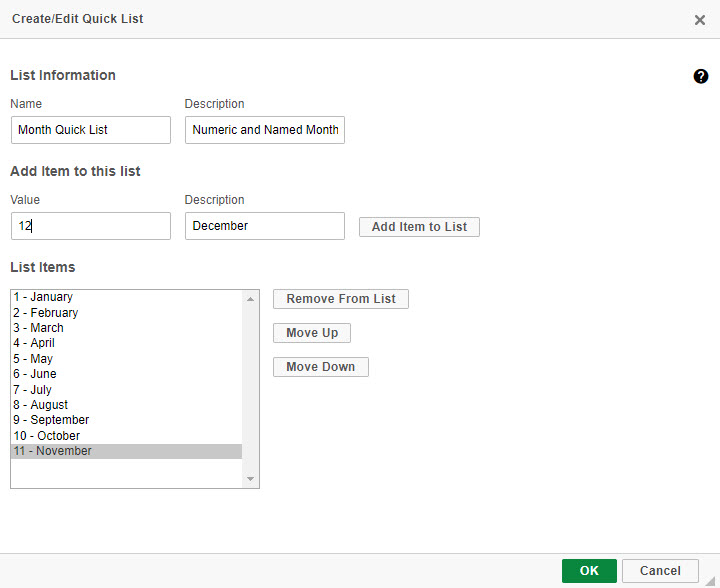720x588 pixels.
Task: Click the list scrollbar down arrow
Action: coord(250,479)
